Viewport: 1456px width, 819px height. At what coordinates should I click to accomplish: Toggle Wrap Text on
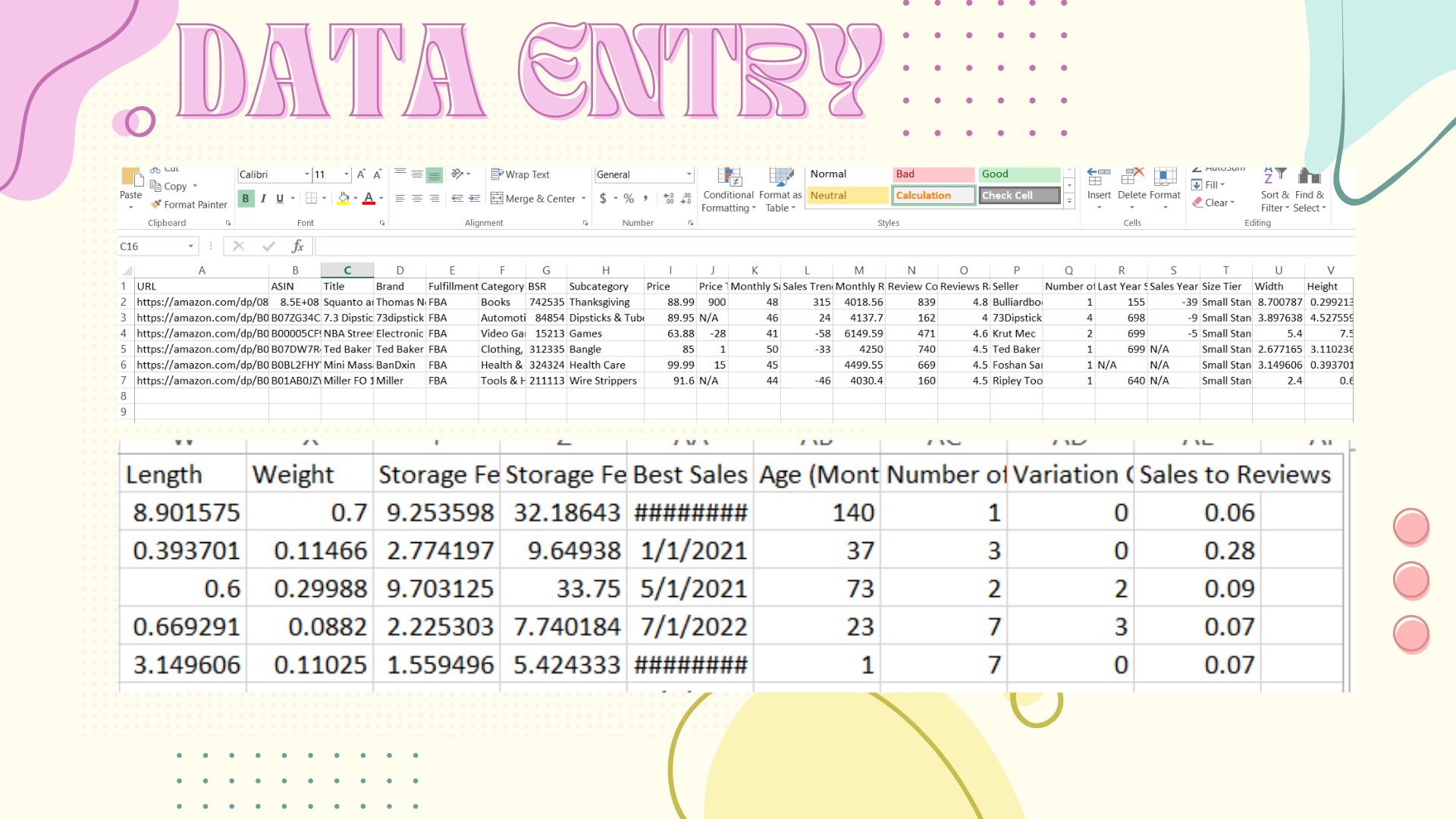pyautogui.click(x=520, y=174)
